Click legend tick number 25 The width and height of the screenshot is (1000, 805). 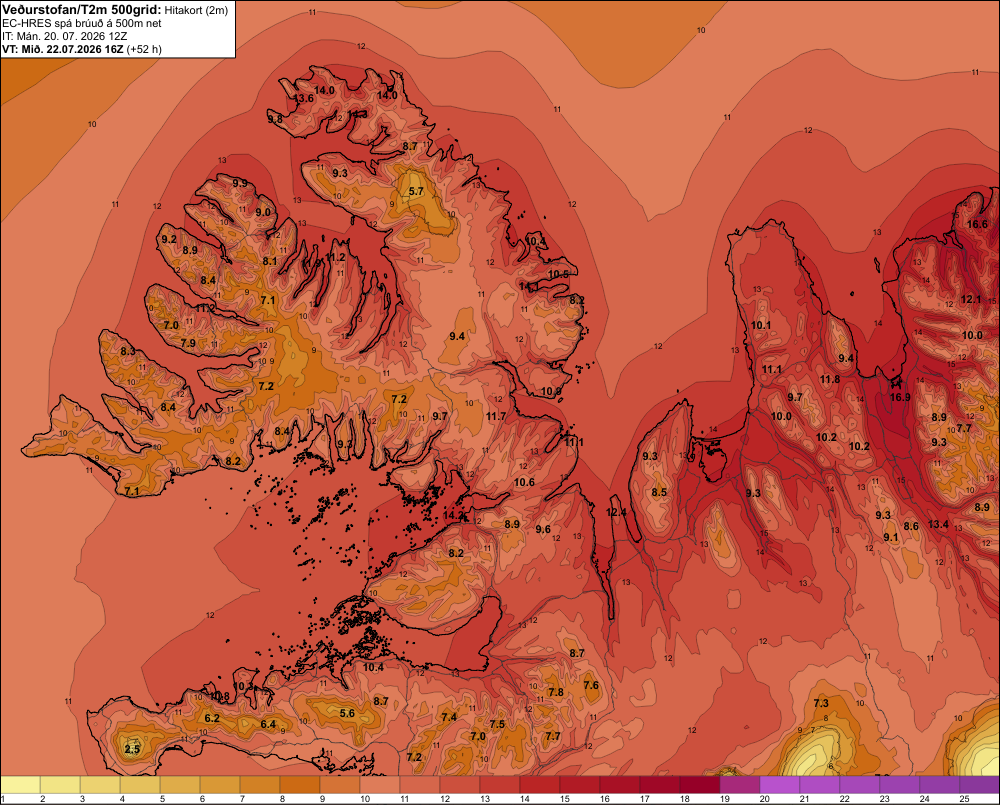coord(964,799)
